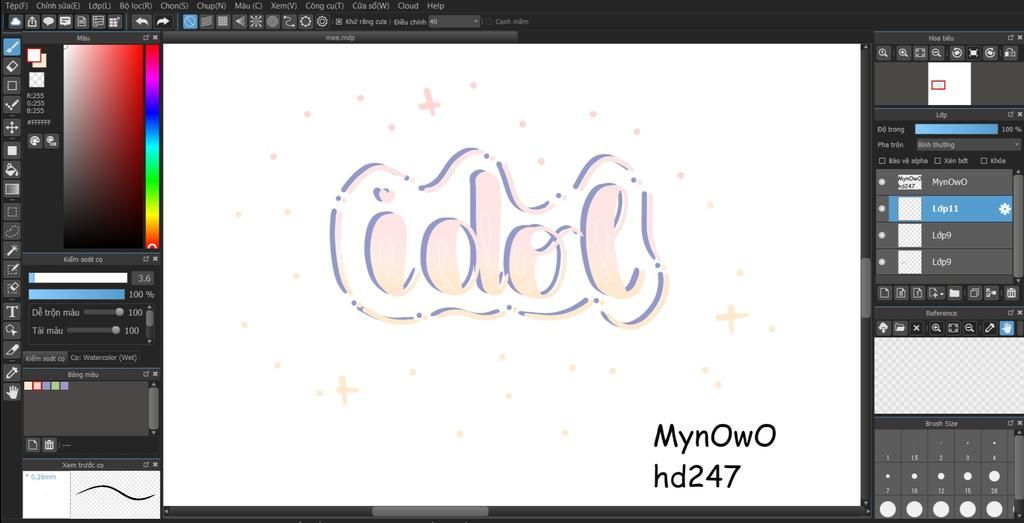Switch to the Cọ: Watercolor (Wet) tab
Image resolution: width=1024 pixels, height=523 pixels.
(103, 358)
